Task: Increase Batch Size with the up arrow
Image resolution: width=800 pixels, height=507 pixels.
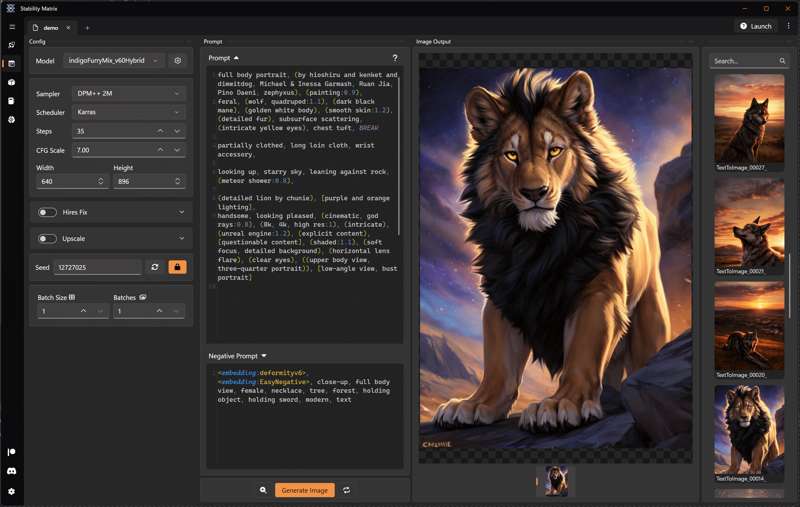Action: tap(83, 311)
